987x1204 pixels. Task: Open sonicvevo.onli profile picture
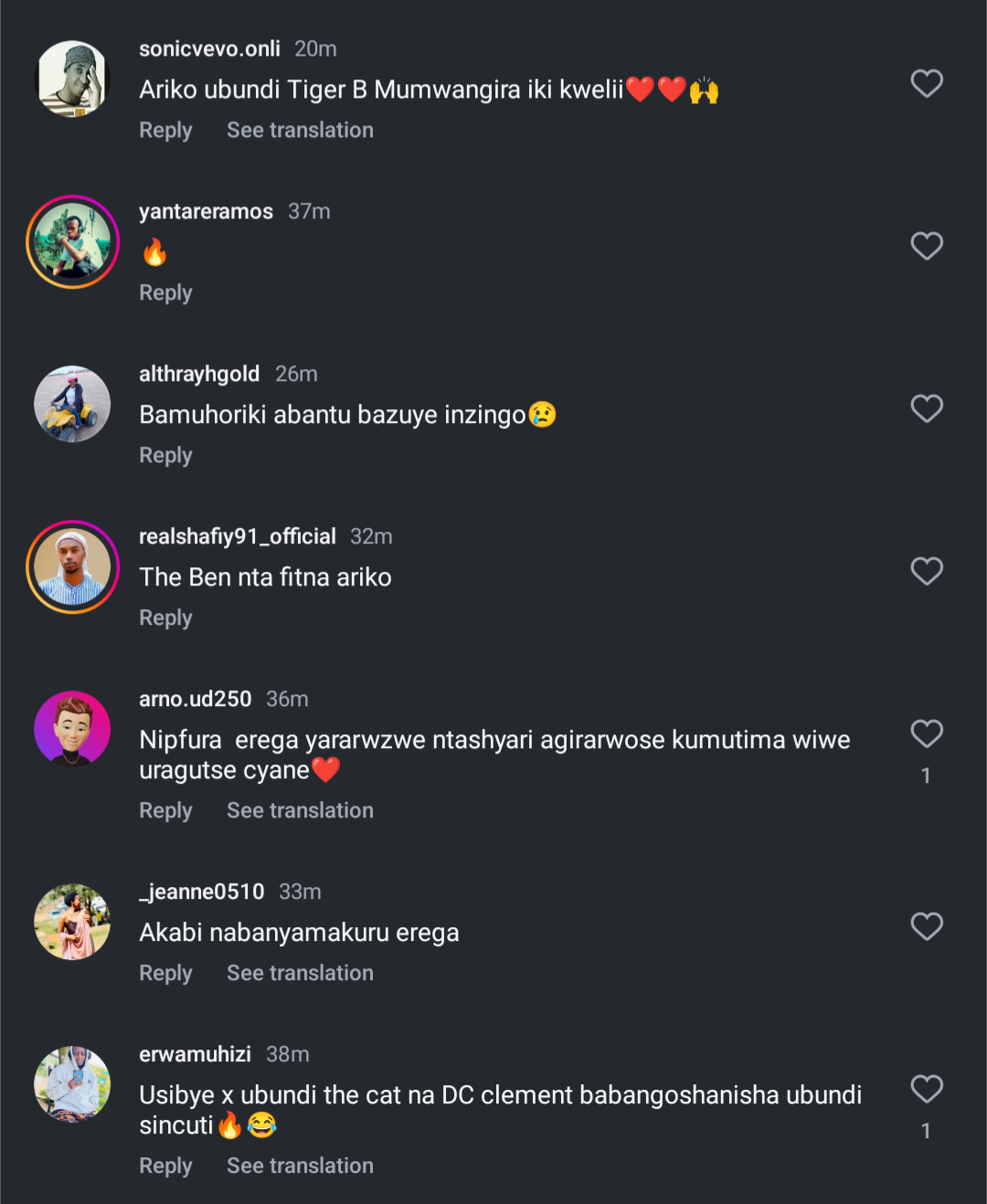72,79
